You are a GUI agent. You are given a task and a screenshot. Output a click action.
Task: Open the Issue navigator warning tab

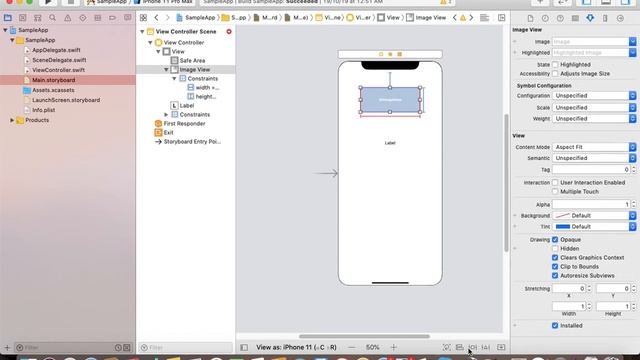[68, 18]
